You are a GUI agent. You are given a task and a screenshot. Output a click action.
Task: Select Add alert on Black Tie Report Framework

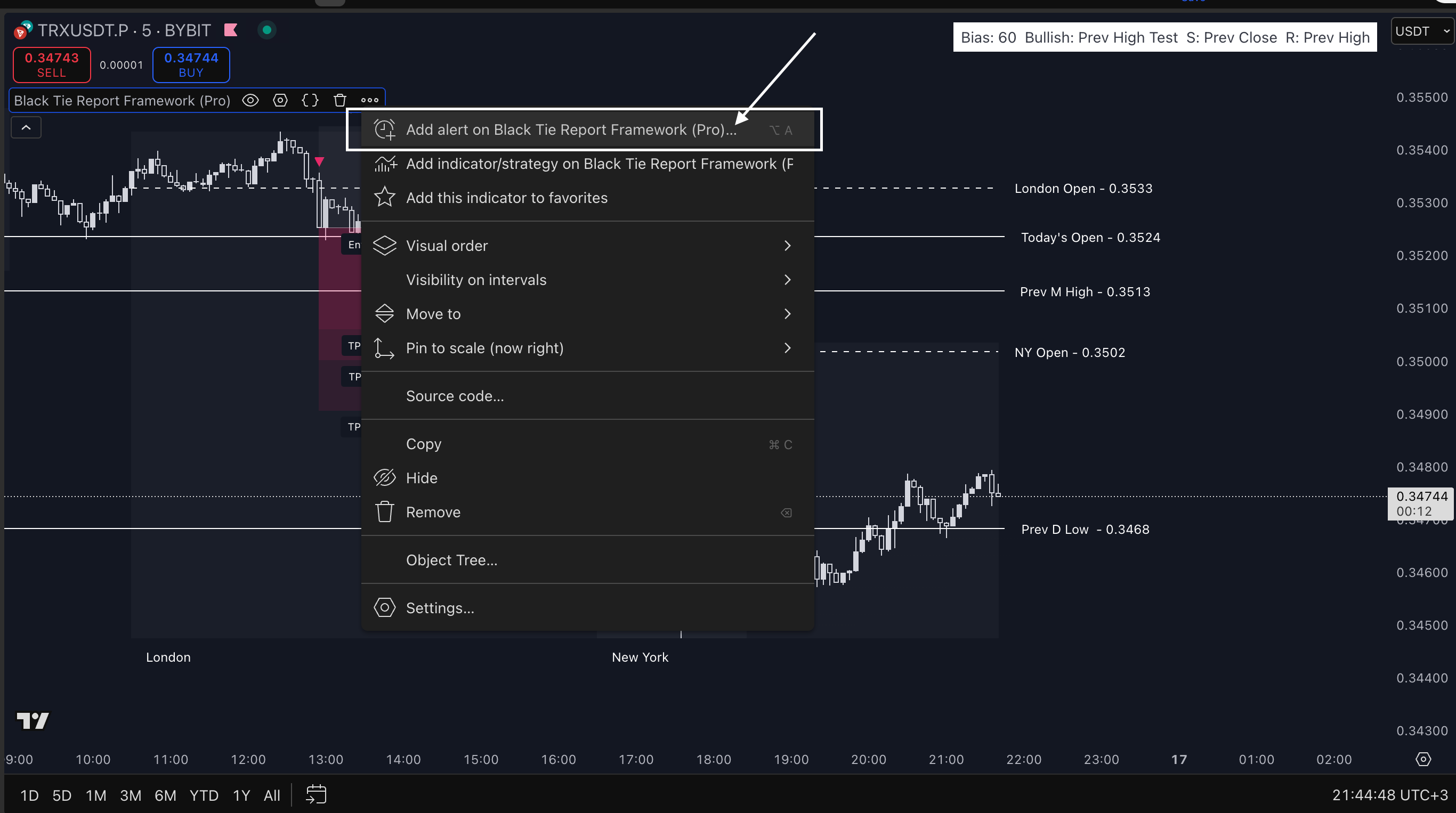571,130
